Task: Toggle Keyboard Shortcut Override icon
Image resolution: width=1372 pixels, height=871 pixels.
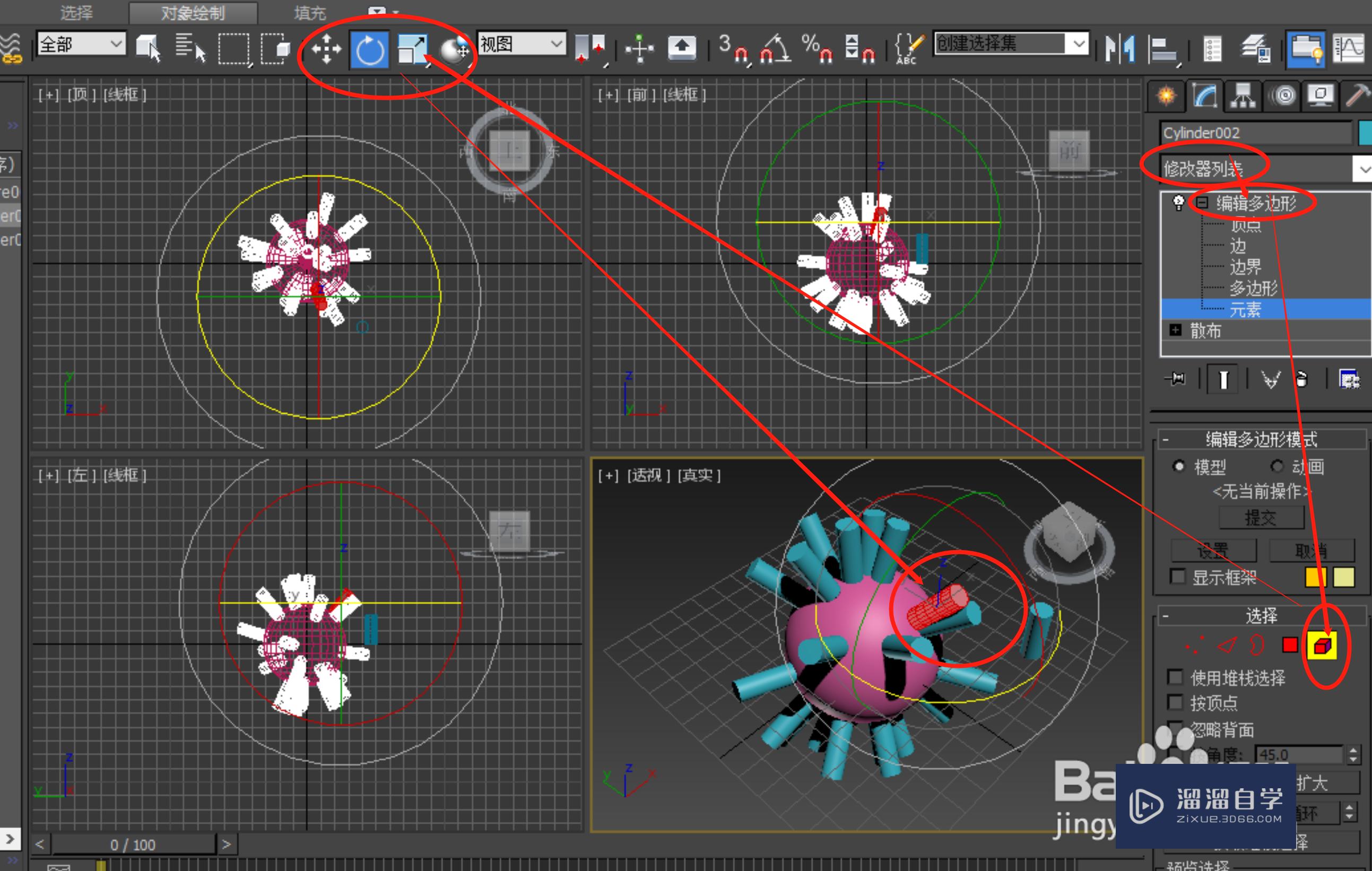Action: (x=681, y=48)
